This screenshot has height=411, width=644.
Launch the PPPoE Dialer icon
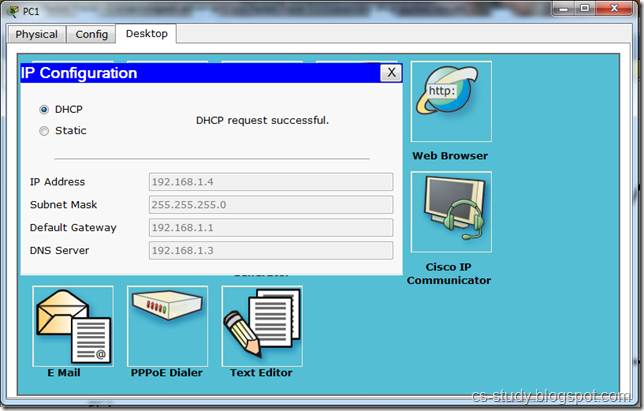click(168, 326)
